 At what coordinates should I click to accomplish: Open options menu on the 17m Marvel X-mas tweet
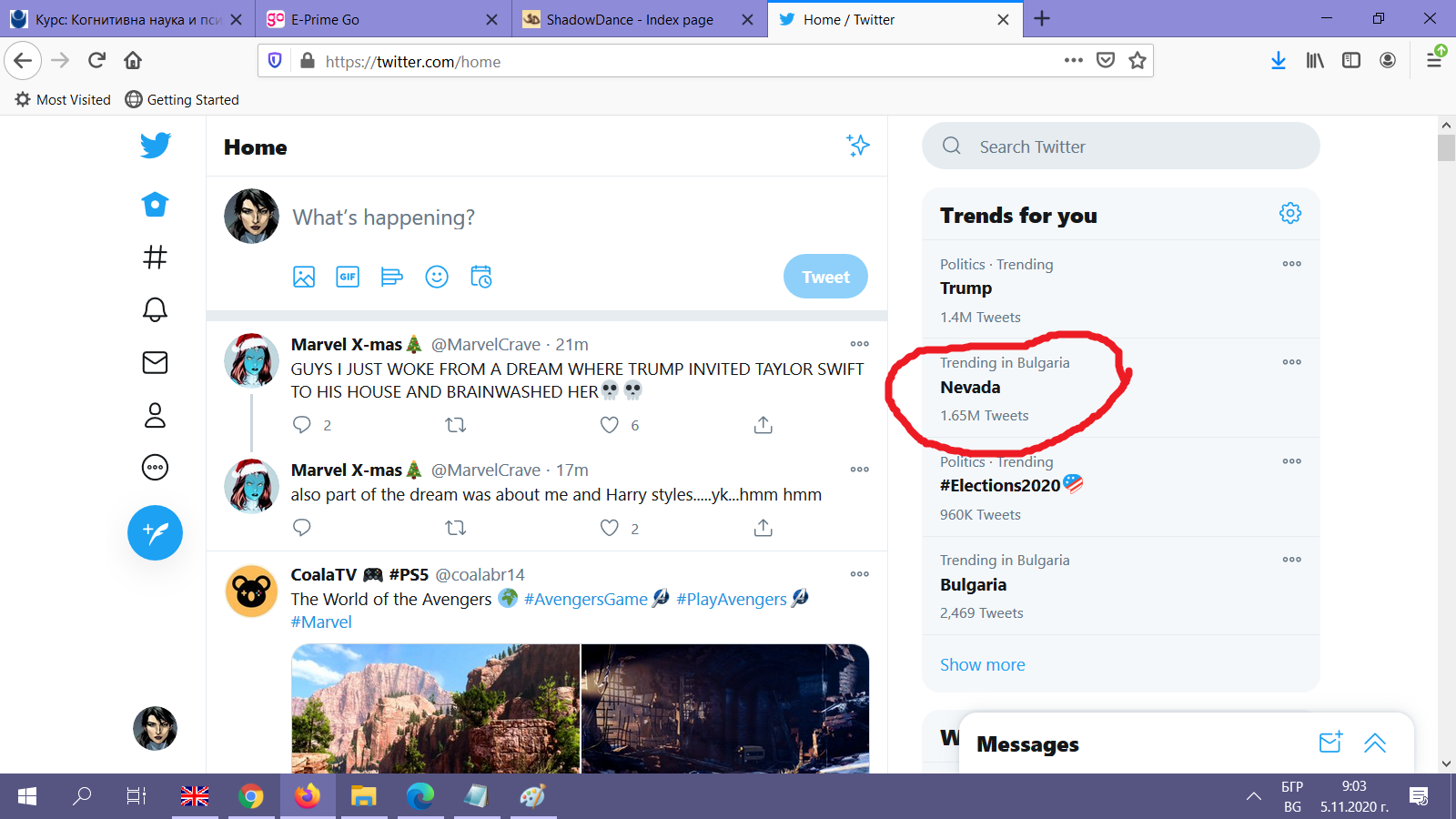(860, 470)
